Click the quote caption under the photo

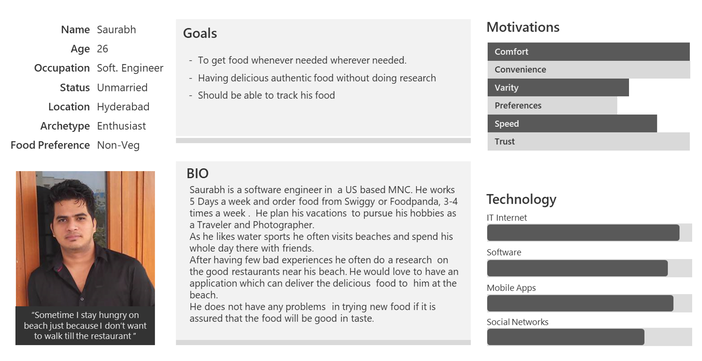coord(85,326)
